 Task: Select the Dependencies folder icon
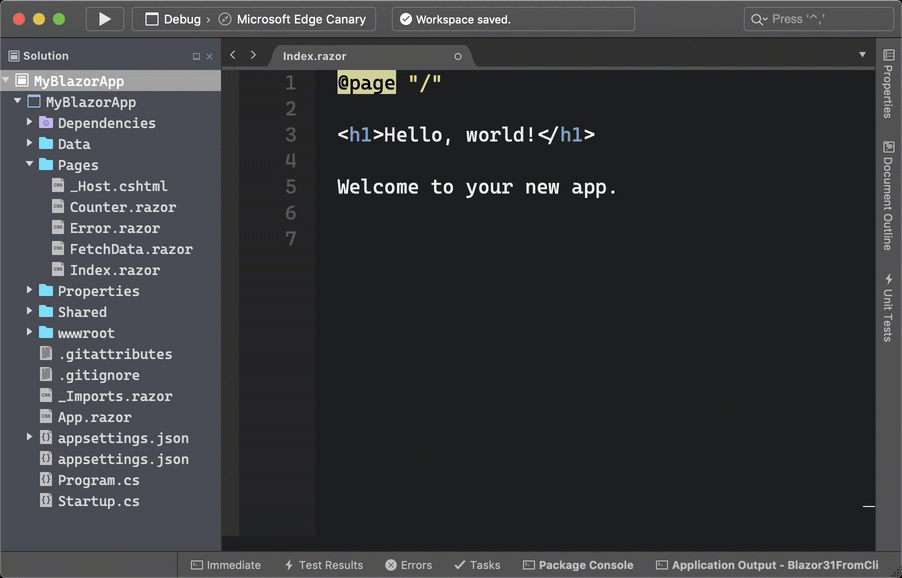pos(46,123)
